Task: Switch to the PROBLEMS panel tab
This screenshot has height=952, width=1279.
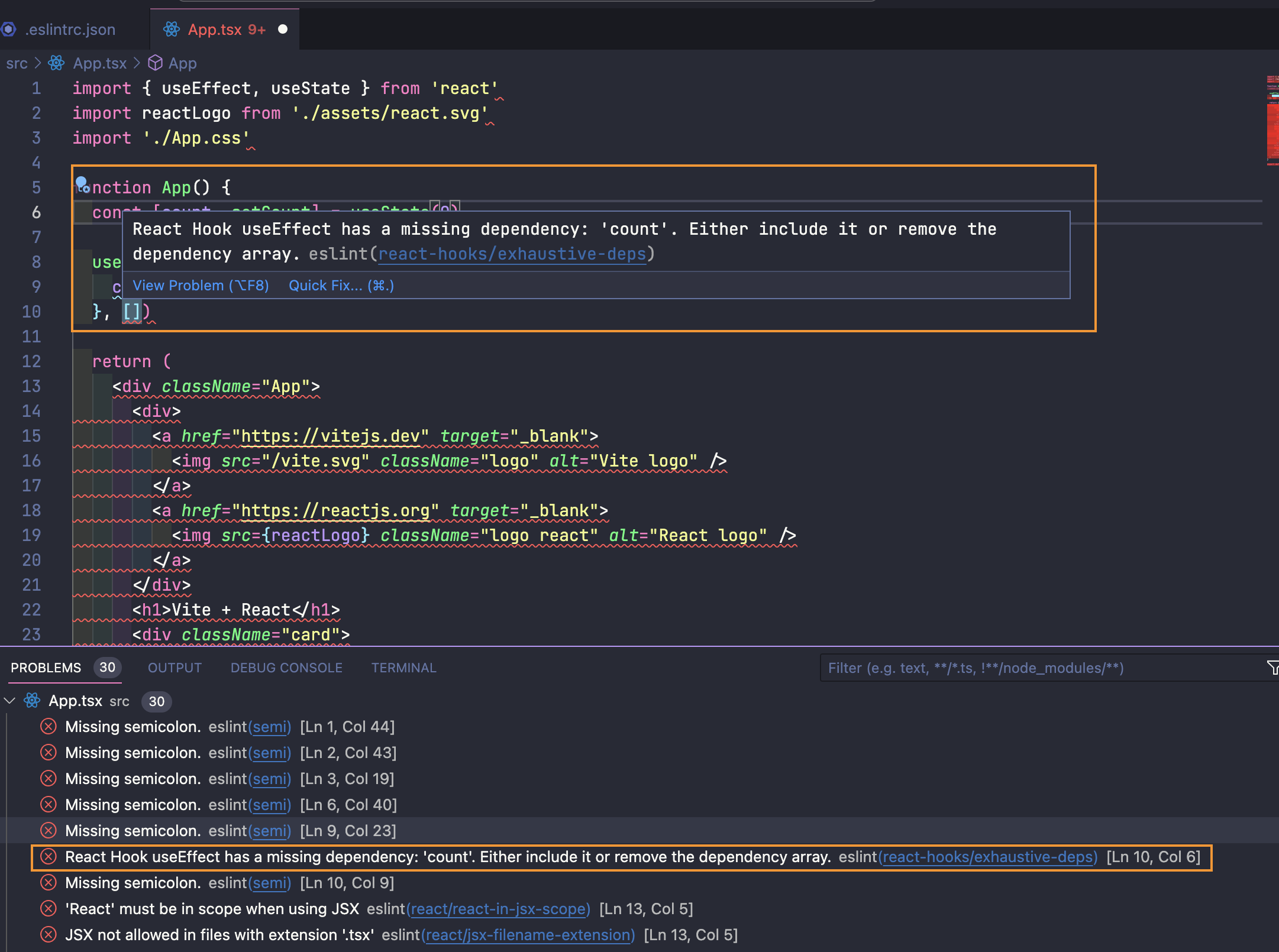Action: (x=46, y=668)
